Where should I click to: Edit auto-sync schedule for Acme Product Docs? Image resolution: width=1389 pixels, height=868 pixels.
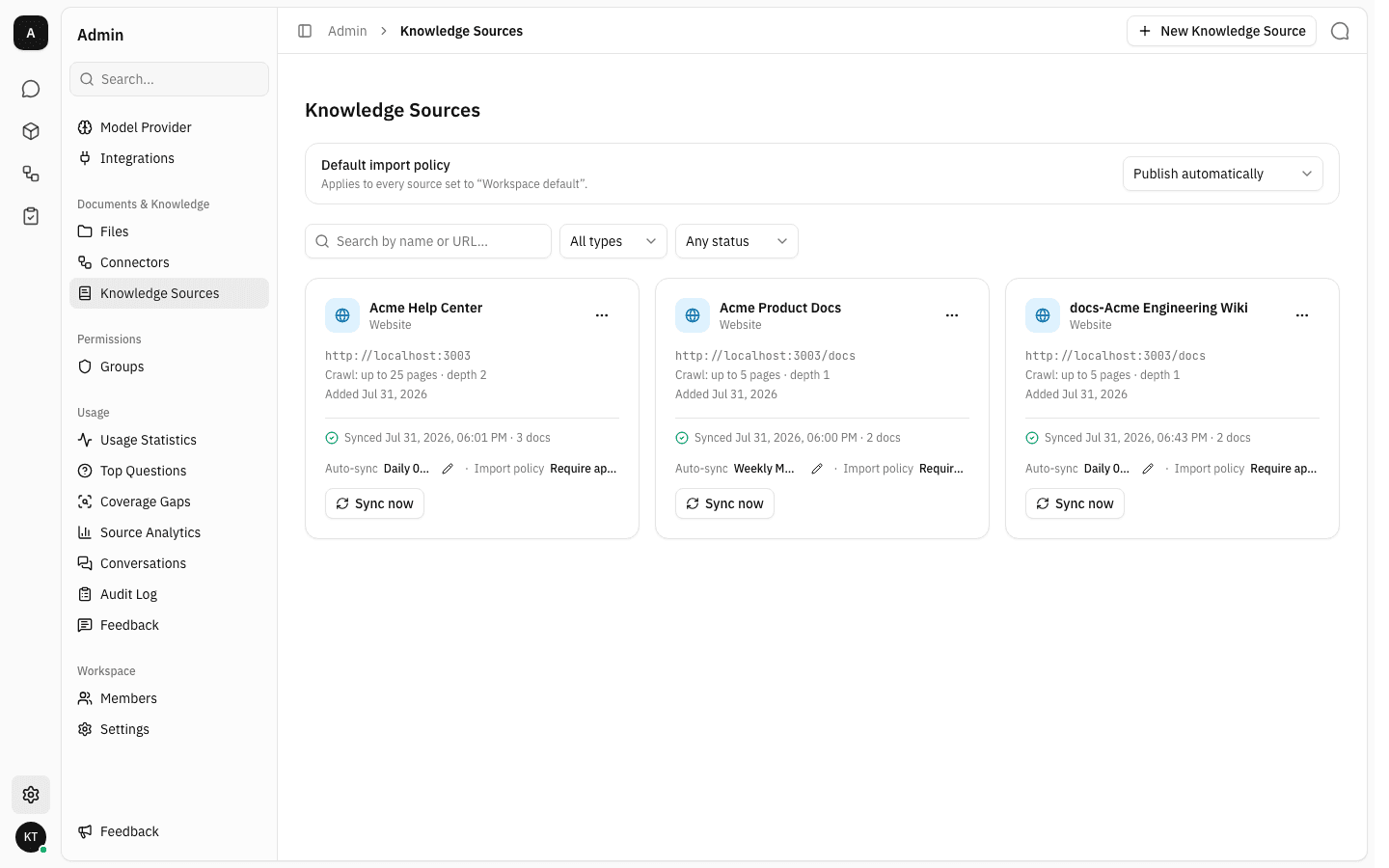[x=817, y=469]
